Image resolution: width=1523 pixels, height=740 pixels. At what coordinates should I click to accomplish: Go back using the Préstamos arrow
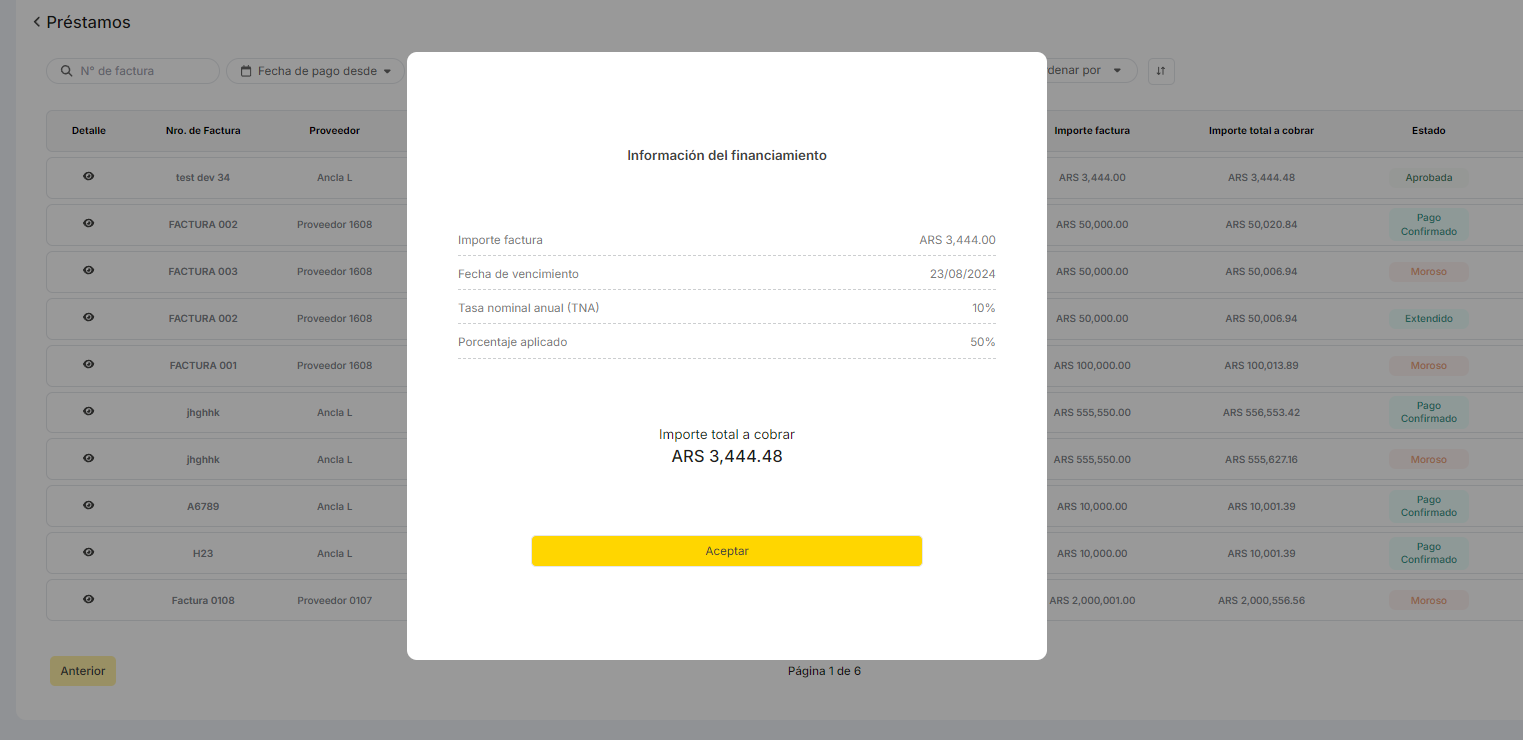(x=37, y=22)
